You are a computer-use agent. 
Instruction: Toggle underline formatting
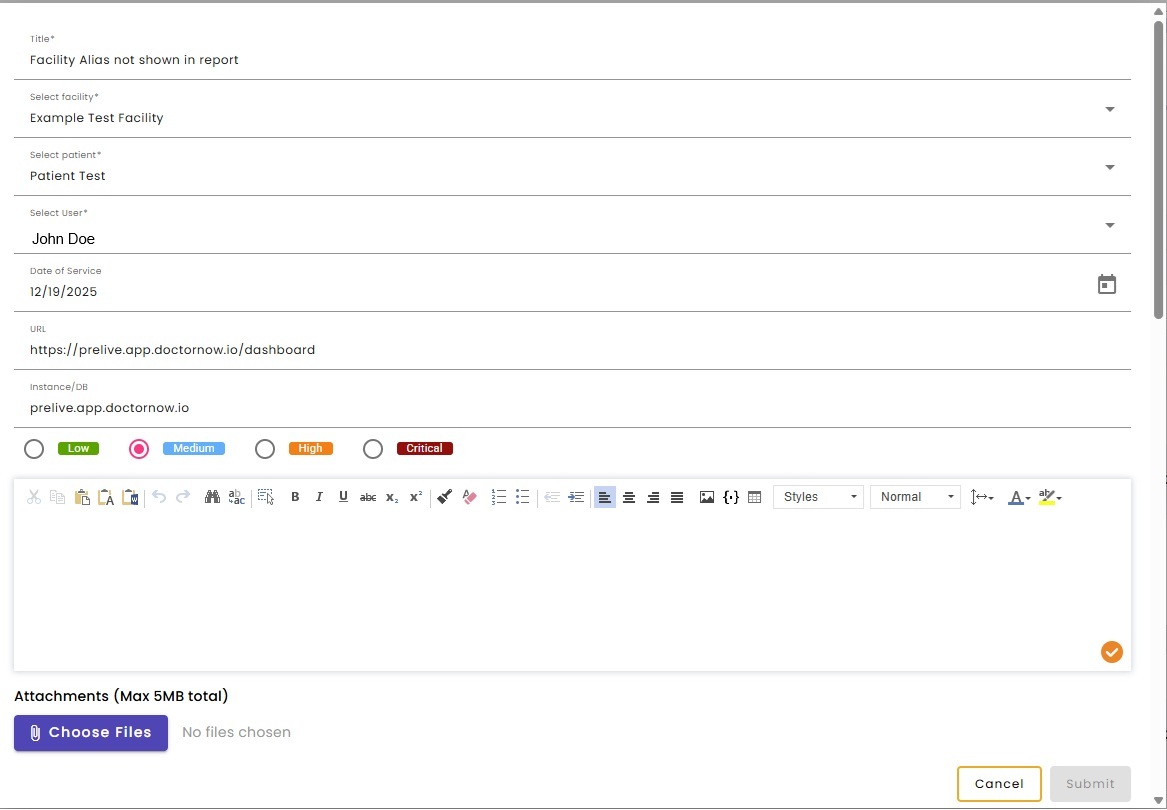(343, 497)
